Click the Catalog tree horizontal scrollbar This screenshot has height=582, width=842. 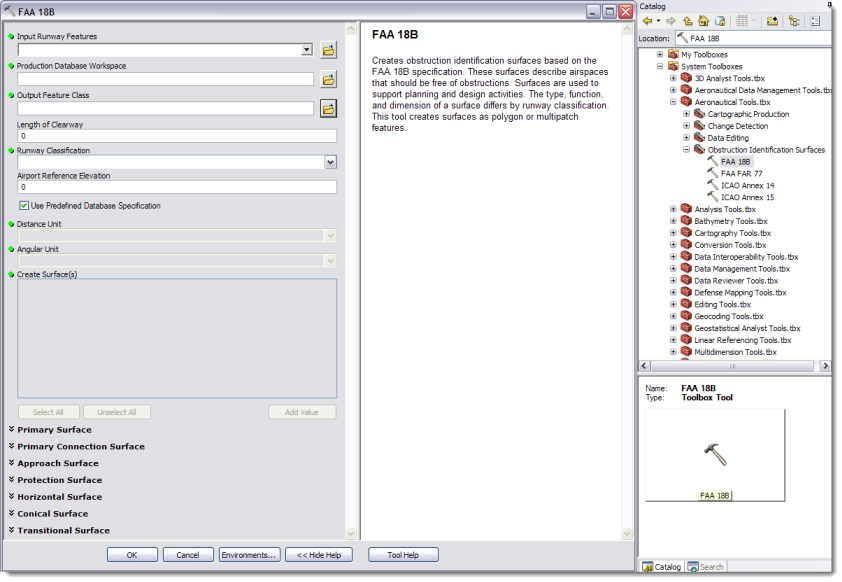732,366
